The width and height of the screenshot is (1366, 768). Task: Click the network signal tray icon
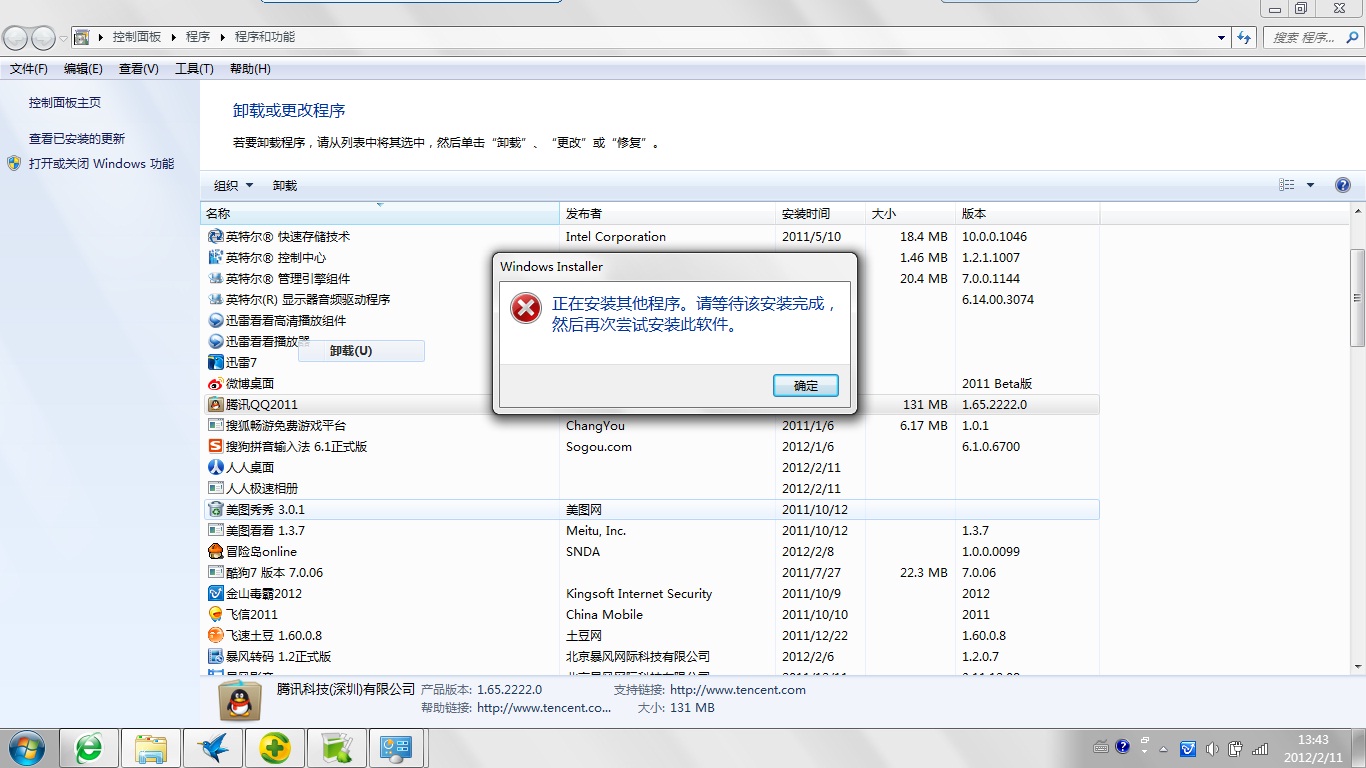pos(1260,748)
